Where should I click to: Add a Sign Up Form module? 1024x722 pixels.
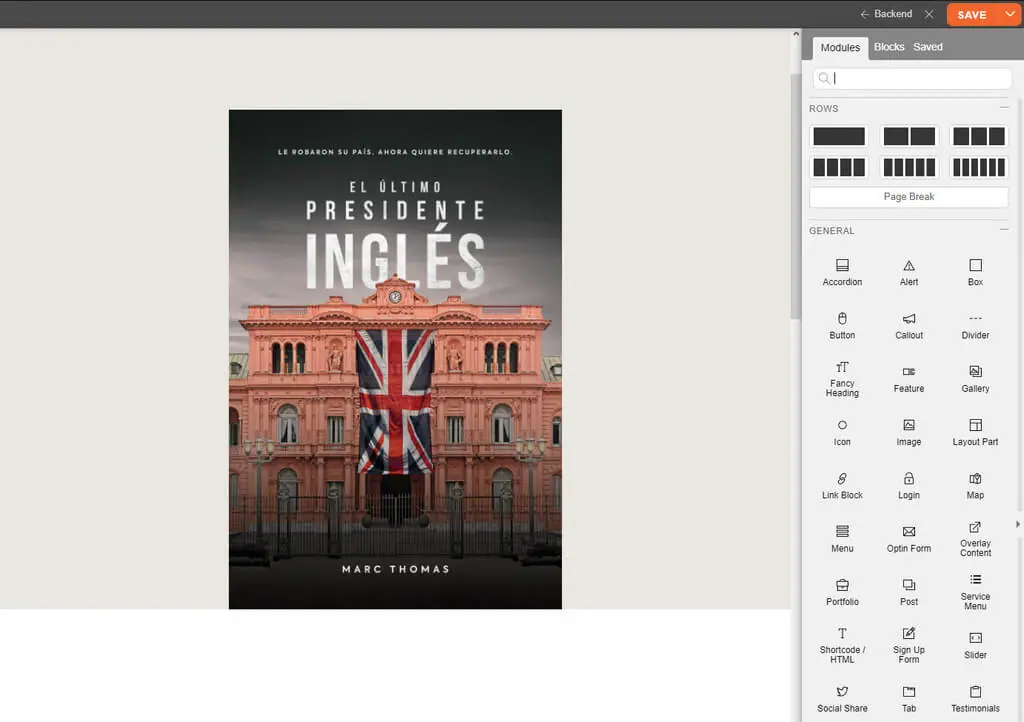pyautogui.click(x=908, y=646)
